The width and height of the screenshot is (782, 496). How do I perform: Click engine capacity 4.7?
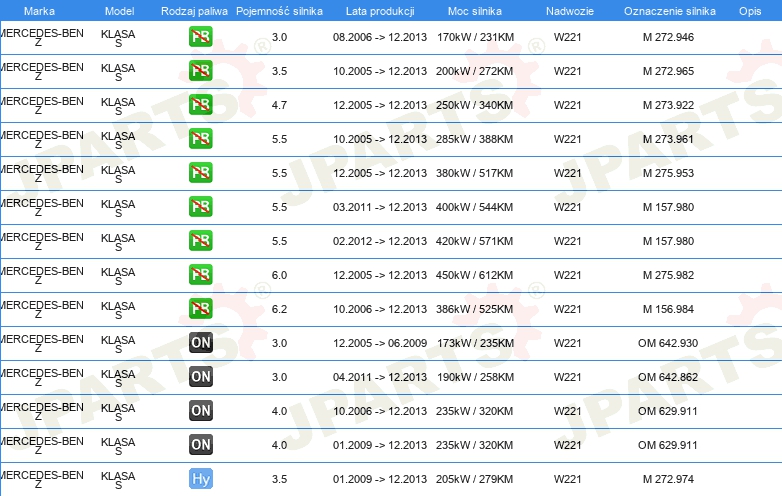[x=279, y=105]
